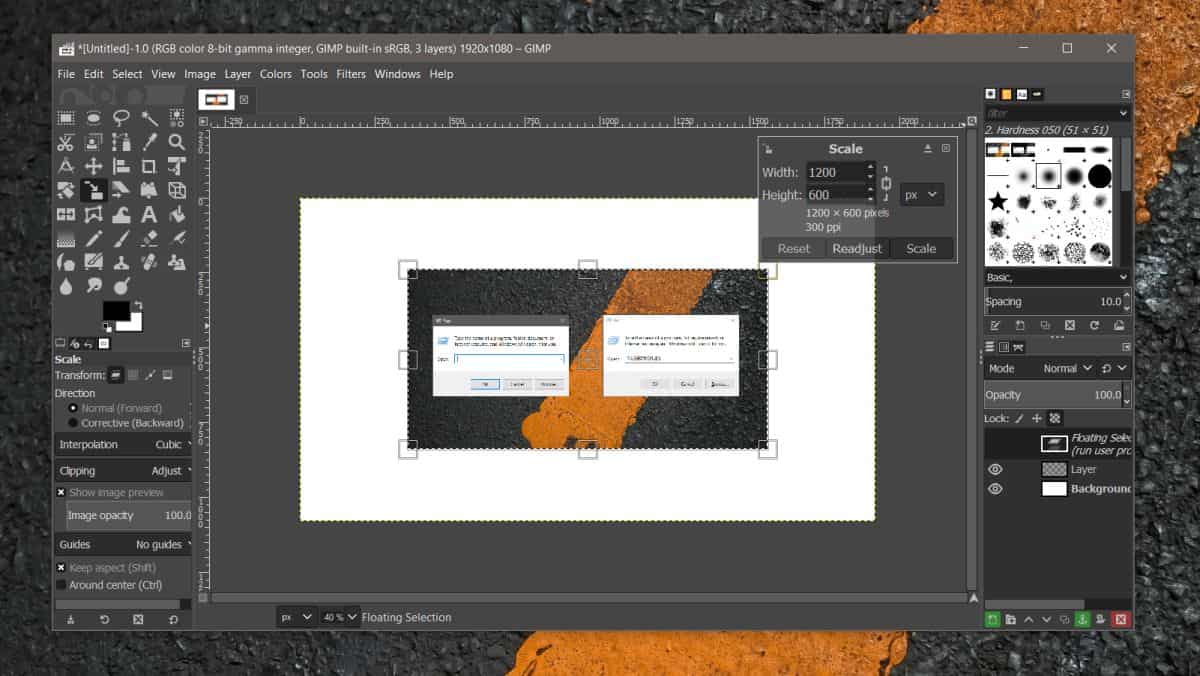Viewport: 1200px width, 676px height.
Task: Hide the Background layer via eye icon
Action: [995, 489]
